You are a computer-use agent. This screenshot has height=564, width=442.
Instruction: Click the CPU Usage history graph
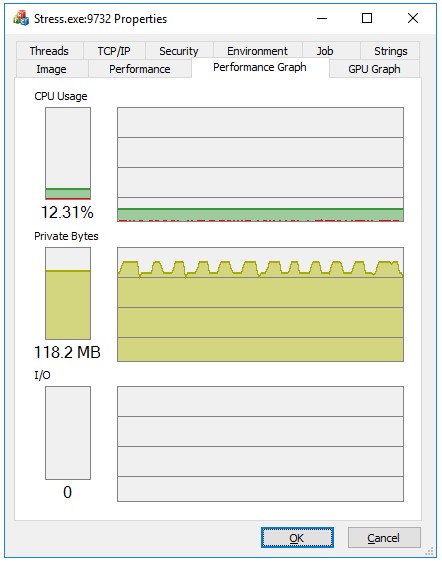tap(260, 164)
